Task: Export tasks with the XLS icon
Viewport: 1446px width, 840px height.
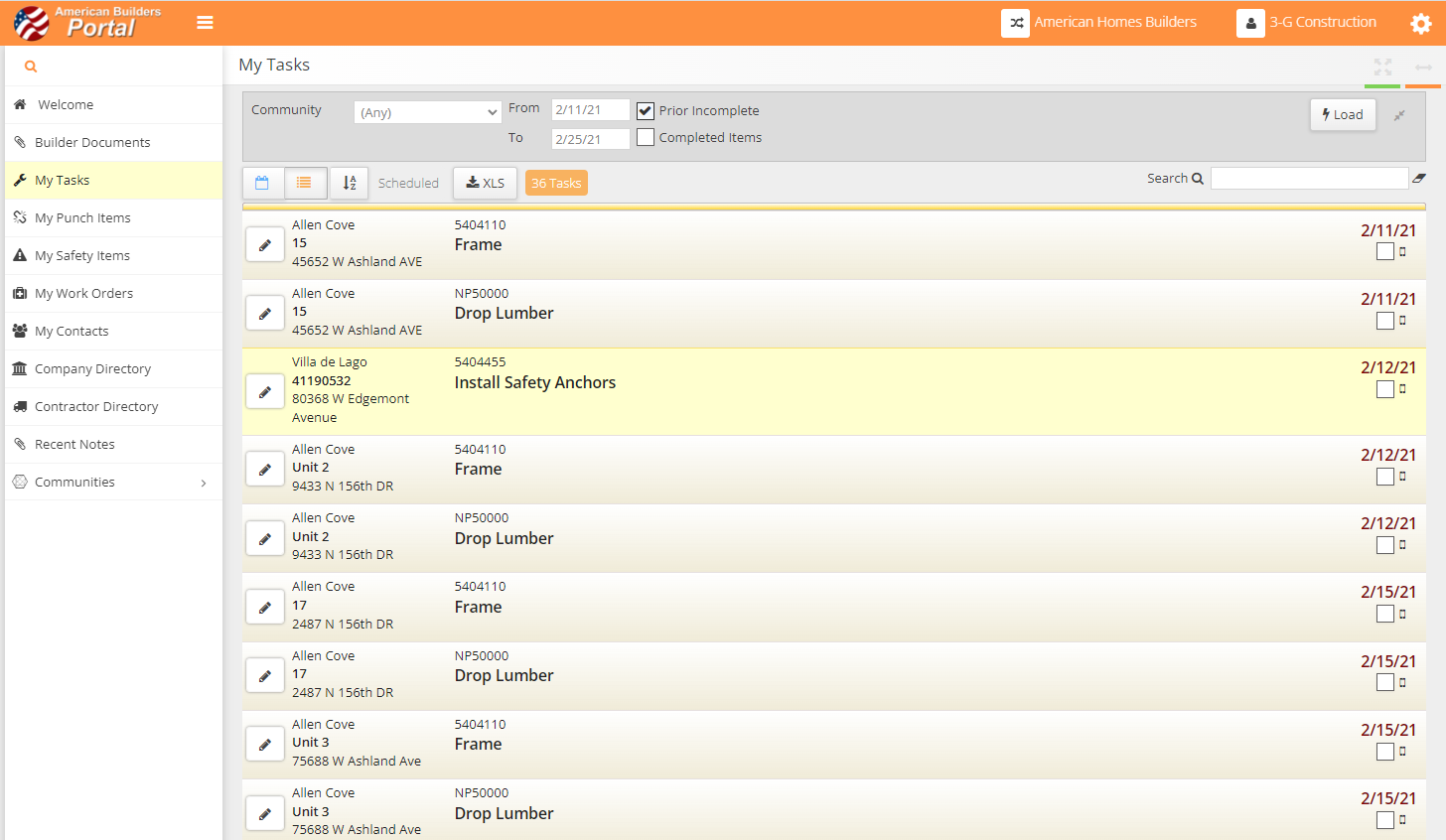Action: [x=485, y=183]
